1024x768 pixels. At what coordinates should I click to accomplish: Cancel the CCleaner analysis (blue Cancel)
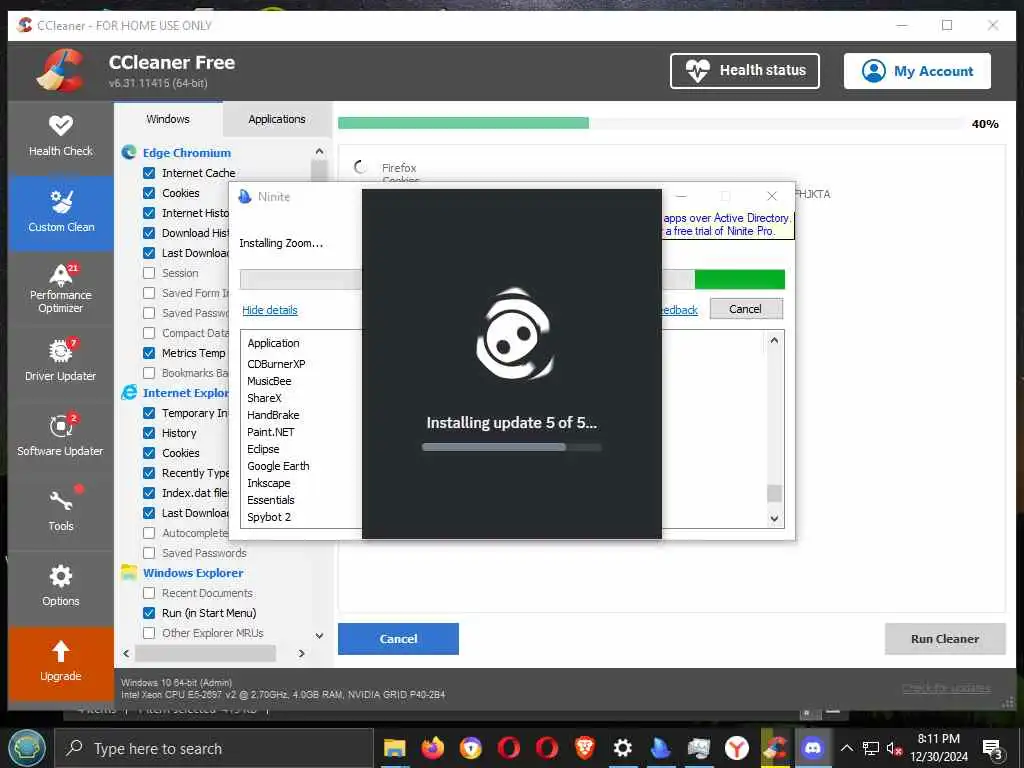(398, 639)
